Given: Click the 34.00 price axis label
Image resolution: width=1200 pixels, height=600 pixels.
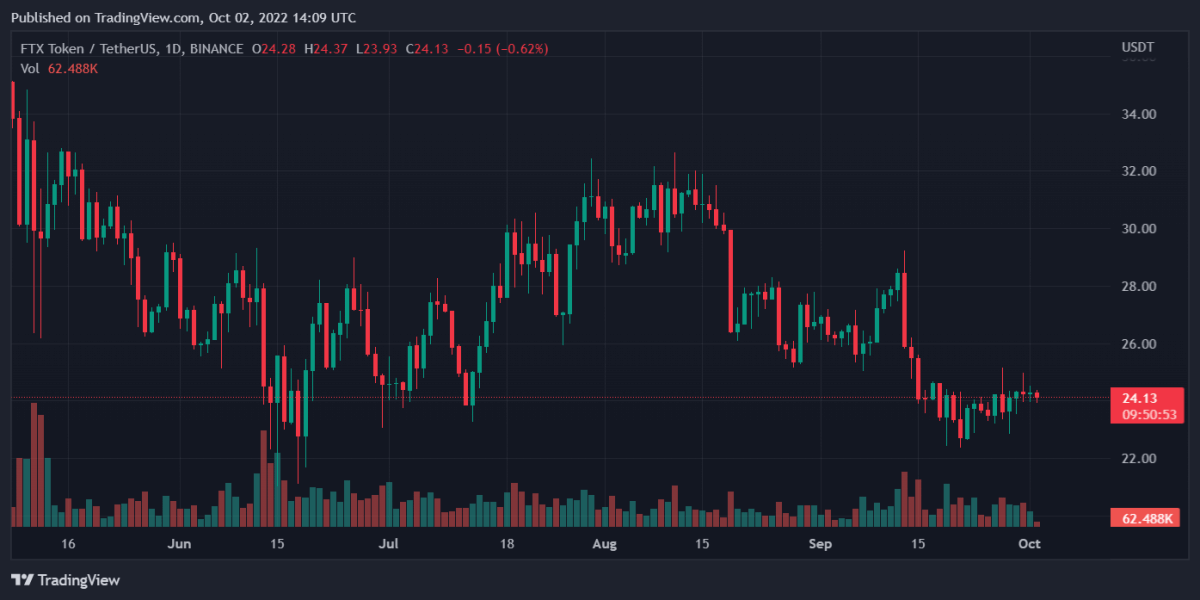Looking at the screenshot, I should [1138, 114].
